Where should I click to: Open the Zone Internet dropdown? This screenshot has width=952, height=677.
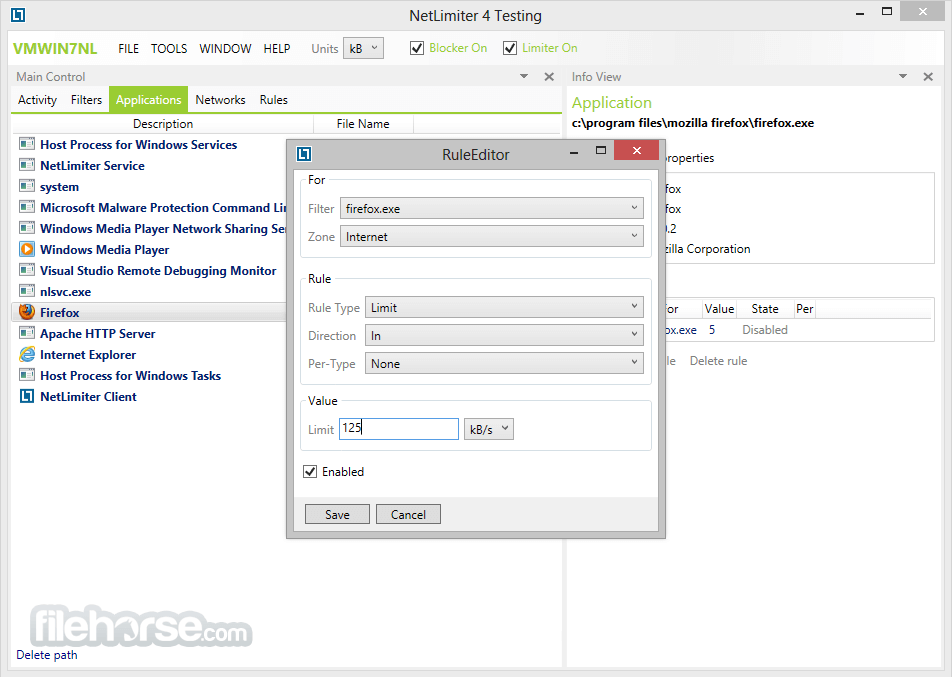492,236
